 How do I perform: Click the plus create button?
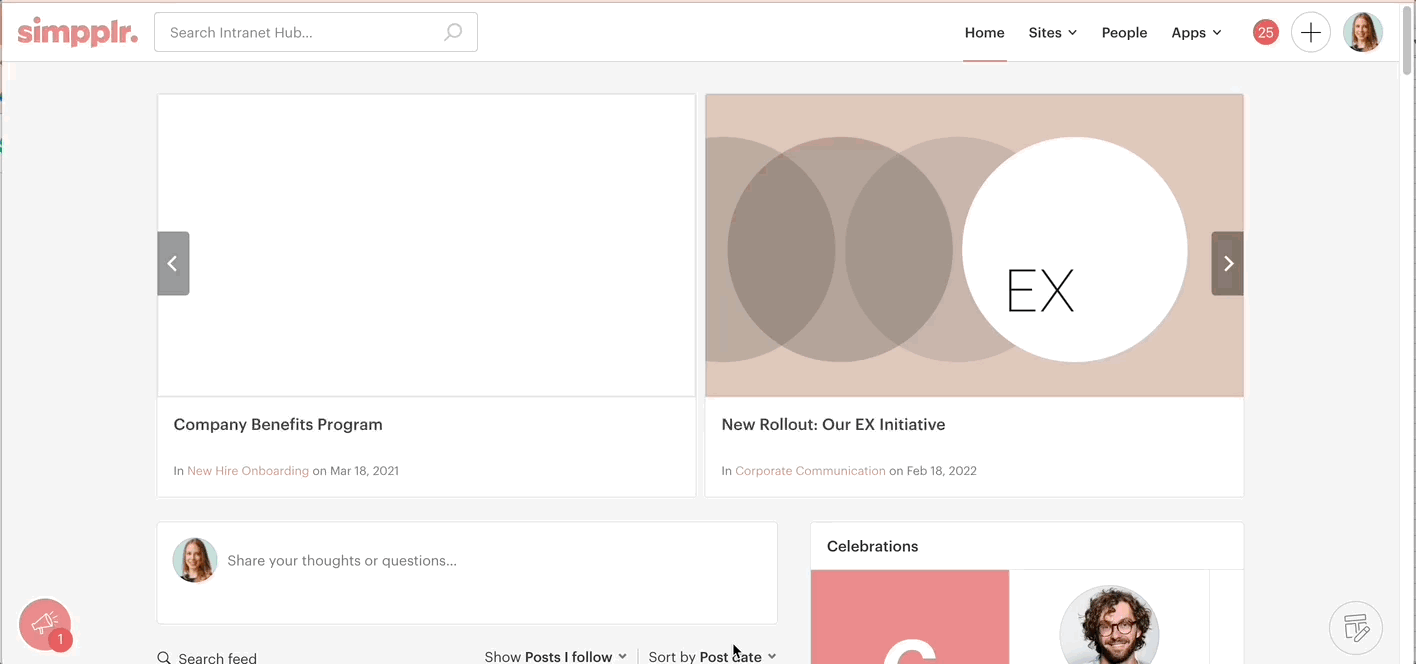(x=1311, y=32)
